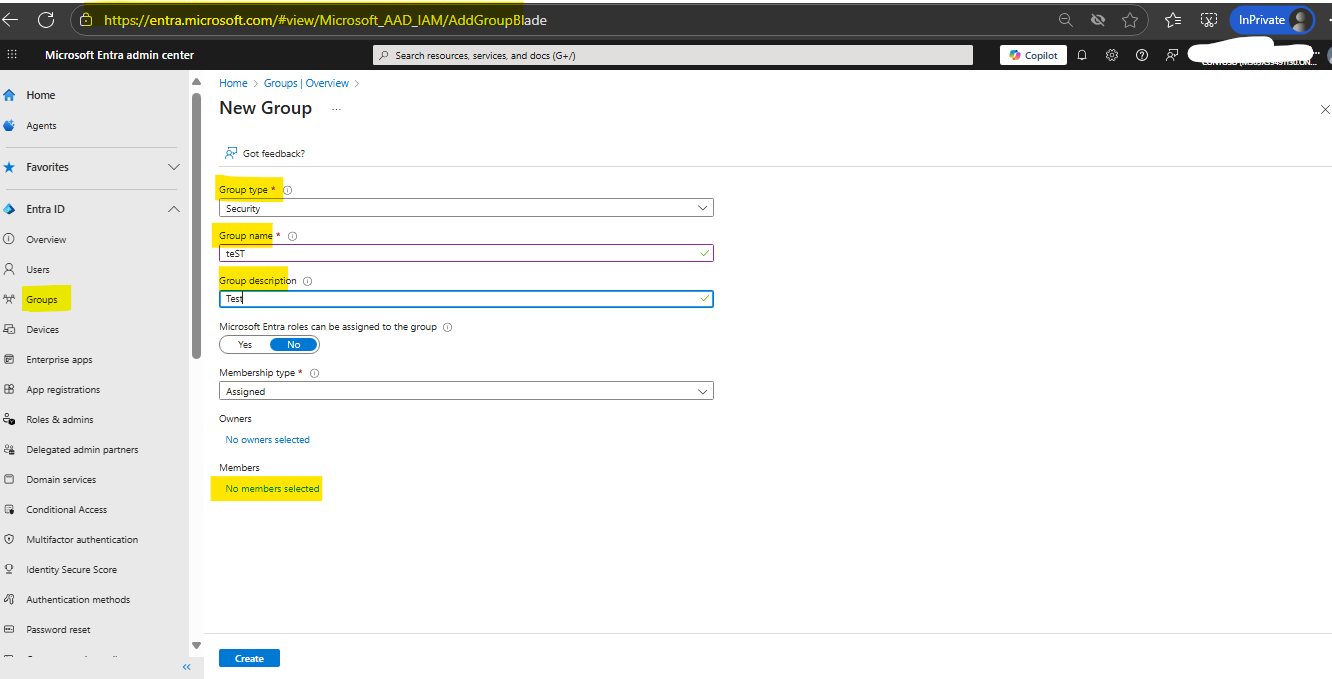1332x679 pixels.
Task: Click the Favorites star icon in sidebar
Action: coord(9,167)
